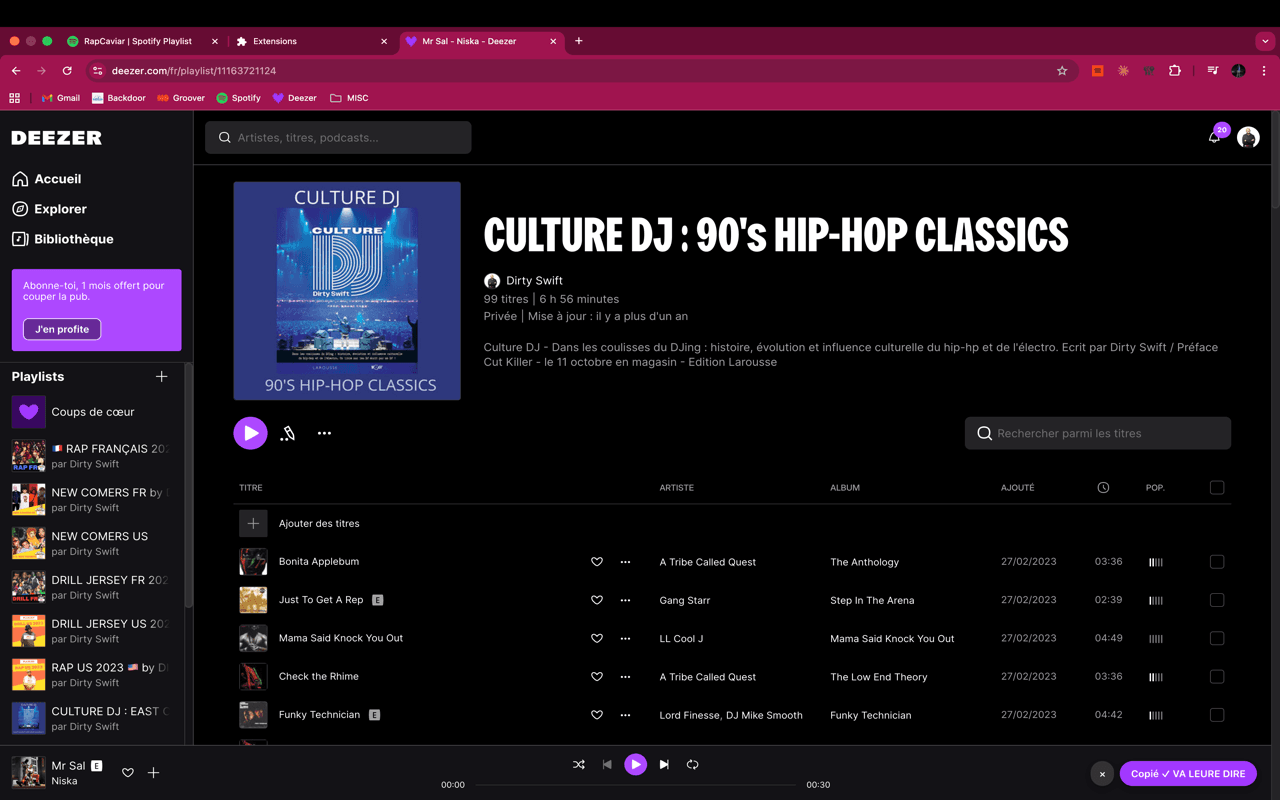Open the Chrome three-dot menu
The width and height of the screenshot is (1280, 800).
point(1264,71)
